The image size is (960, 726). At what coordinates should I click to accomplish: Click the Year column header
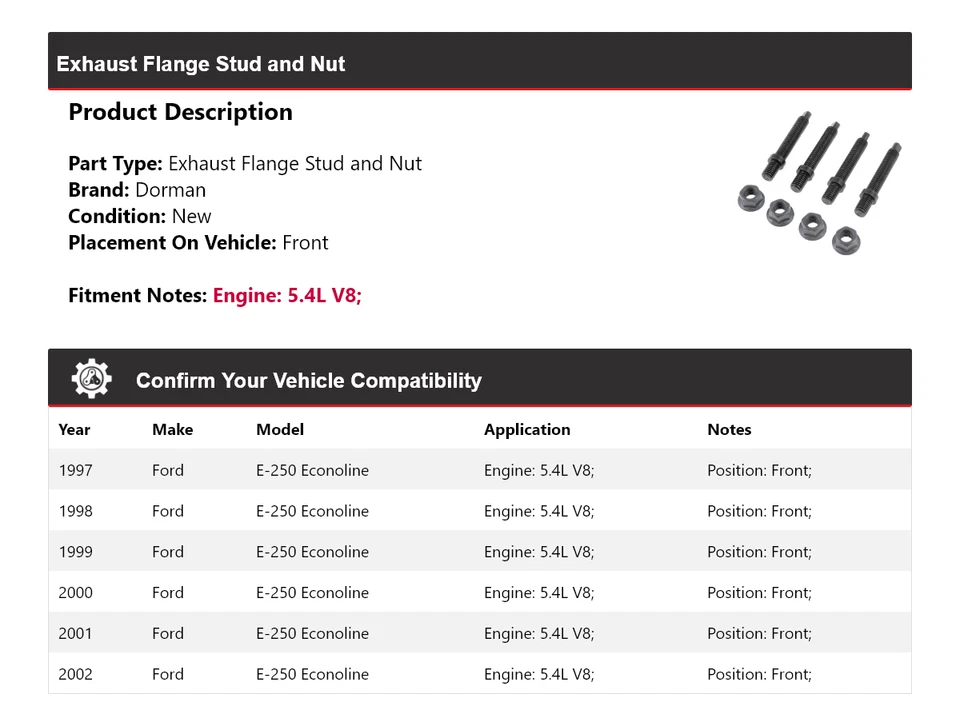pos(74,429)
